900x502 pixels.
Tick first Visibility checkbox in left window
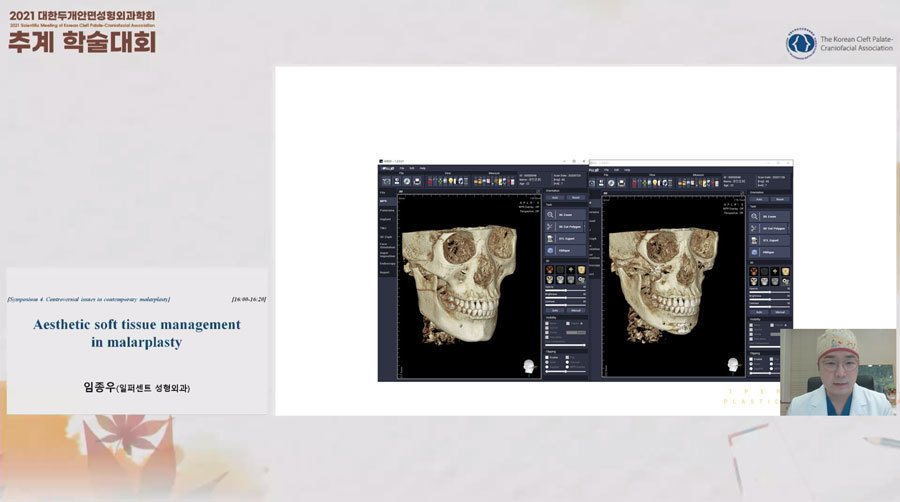547,323
